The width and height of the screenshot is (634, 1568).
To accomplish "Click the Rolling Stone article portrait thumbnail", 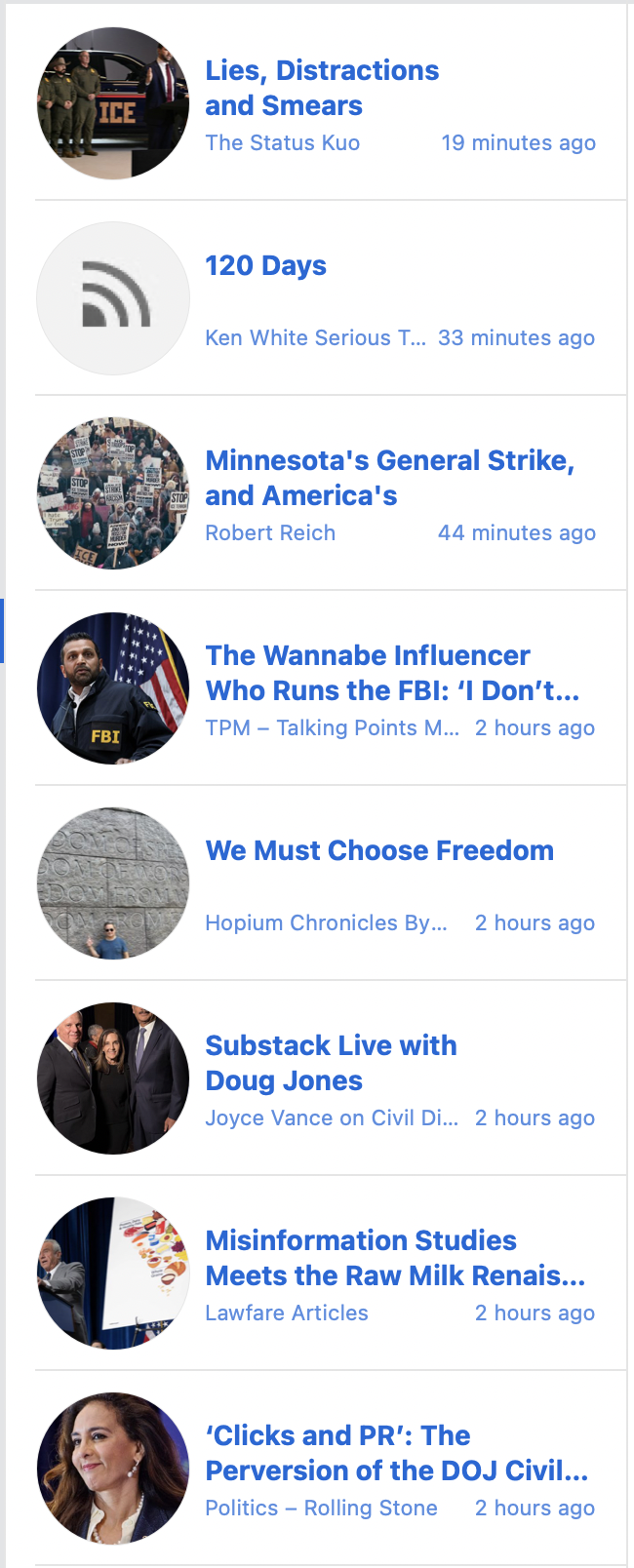I will [113, 1469].
